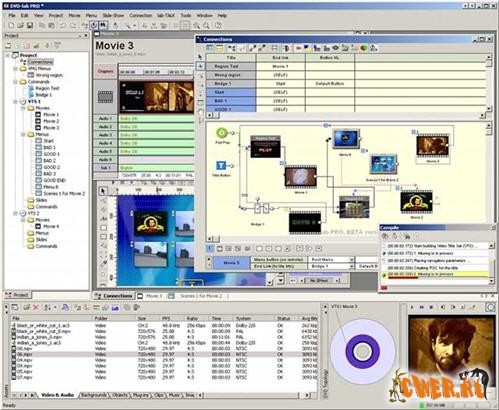This screenshot has height=410, width=499.
Task: Select Wrong region in Project tree
Action: pos(49,75)
